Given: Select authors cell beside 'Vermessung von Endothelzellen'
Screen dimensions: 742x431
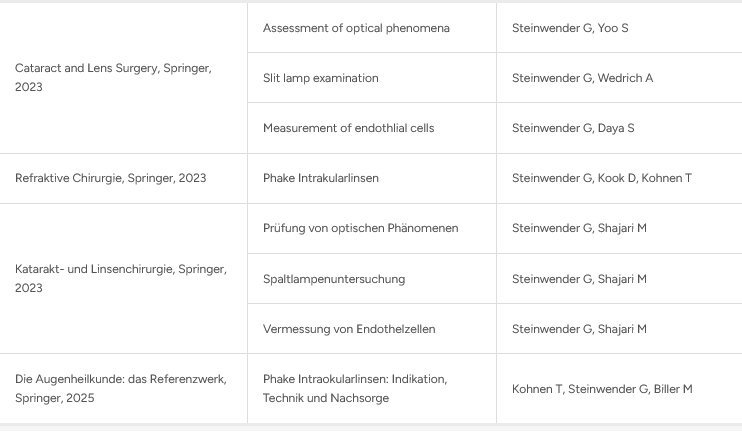Looking at the screenshot, I should 579,328.
